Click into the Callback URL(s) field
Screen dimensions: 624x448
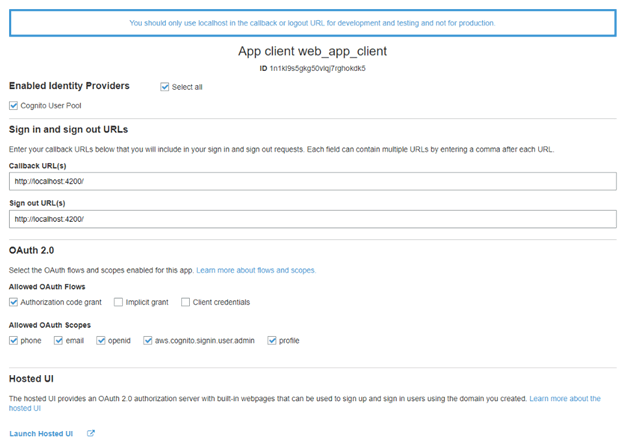click(312, 181)
